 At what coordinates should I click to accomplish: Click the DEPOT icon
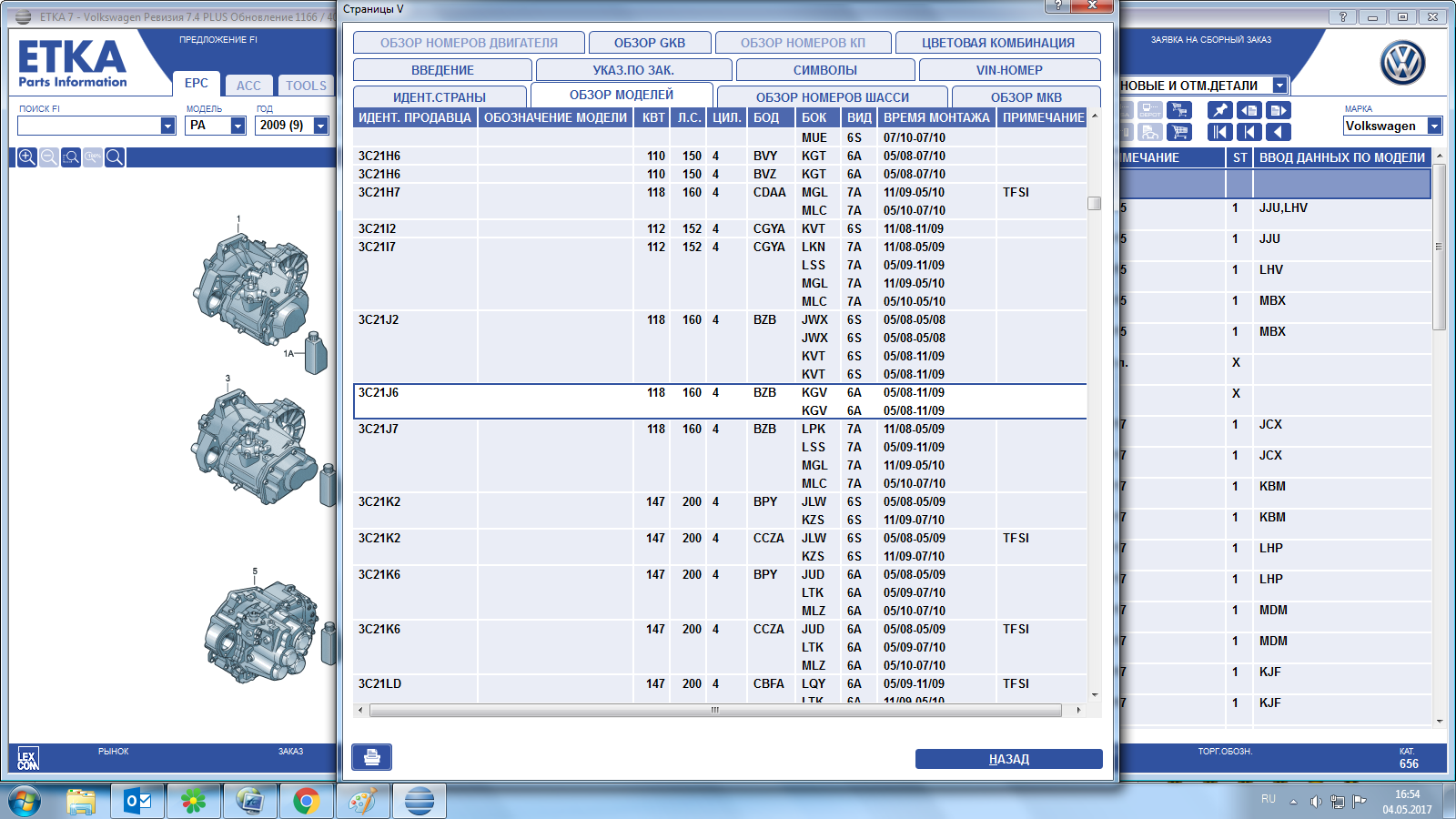[x=1150, y=110]
